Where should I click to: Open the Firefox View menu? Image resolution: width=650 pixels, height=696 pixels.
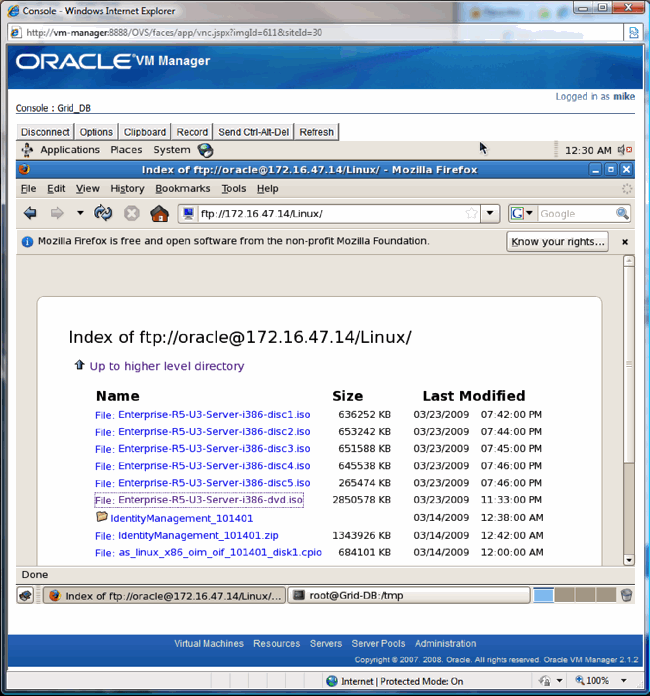pos(87,189)
